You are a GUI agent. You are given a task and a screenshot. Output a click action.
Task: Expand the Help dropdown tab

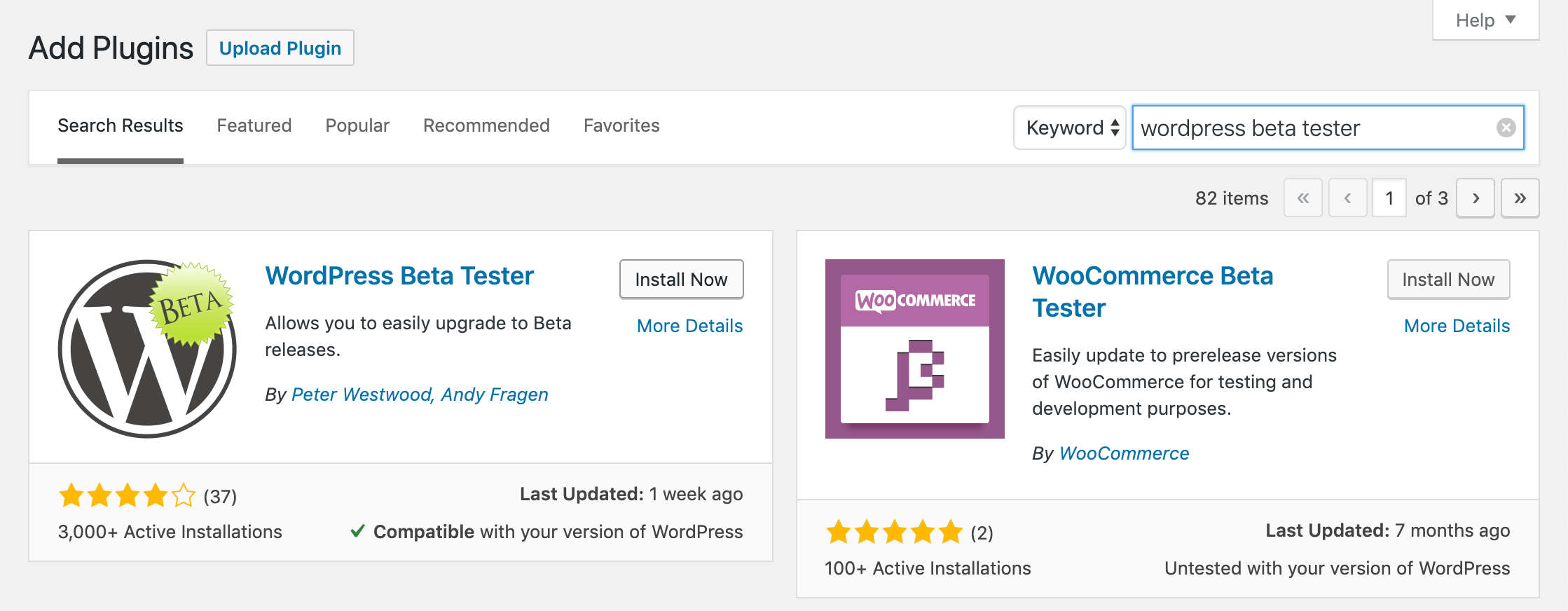tap(1485, 20)
